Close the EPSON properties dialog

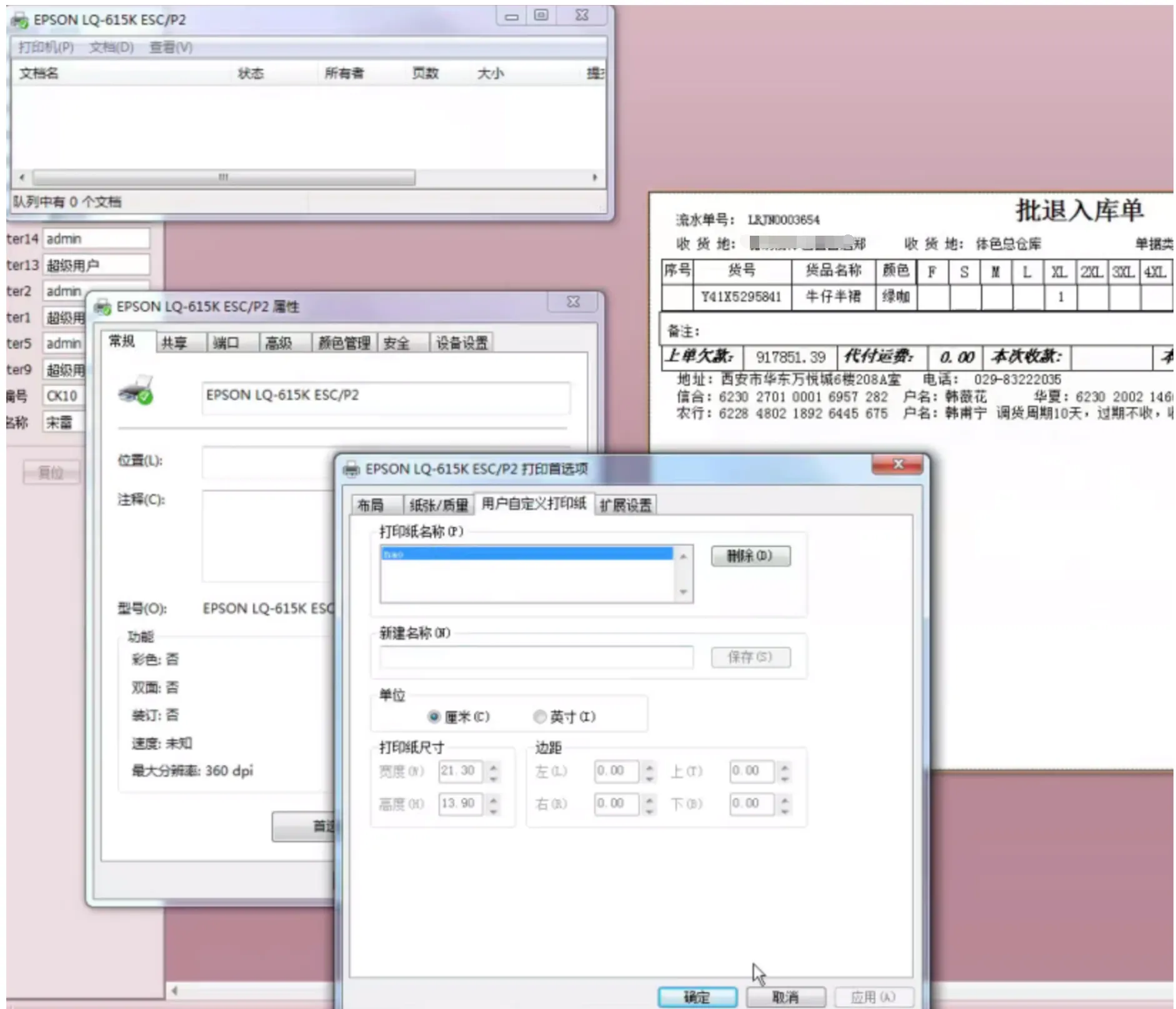click(573, 302)
